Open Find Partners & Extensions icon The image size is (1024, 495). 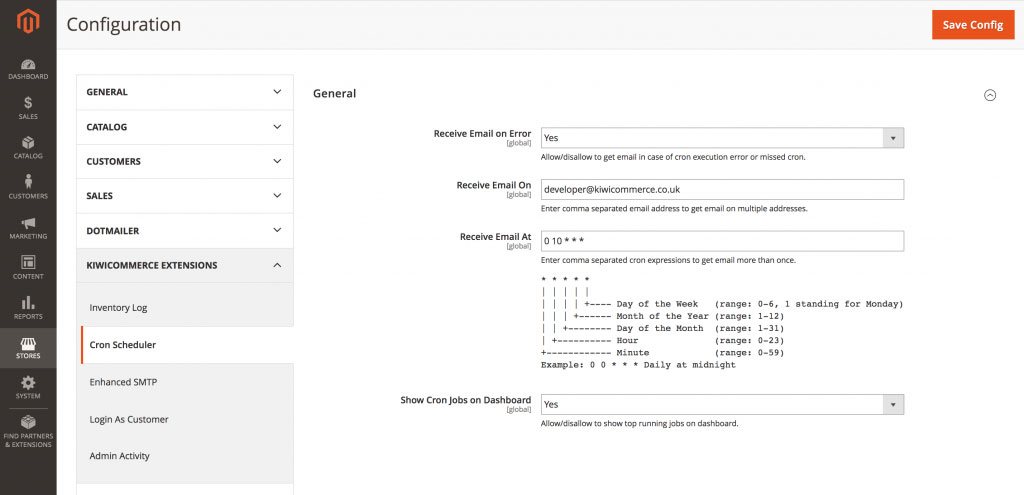coord(28,430)
